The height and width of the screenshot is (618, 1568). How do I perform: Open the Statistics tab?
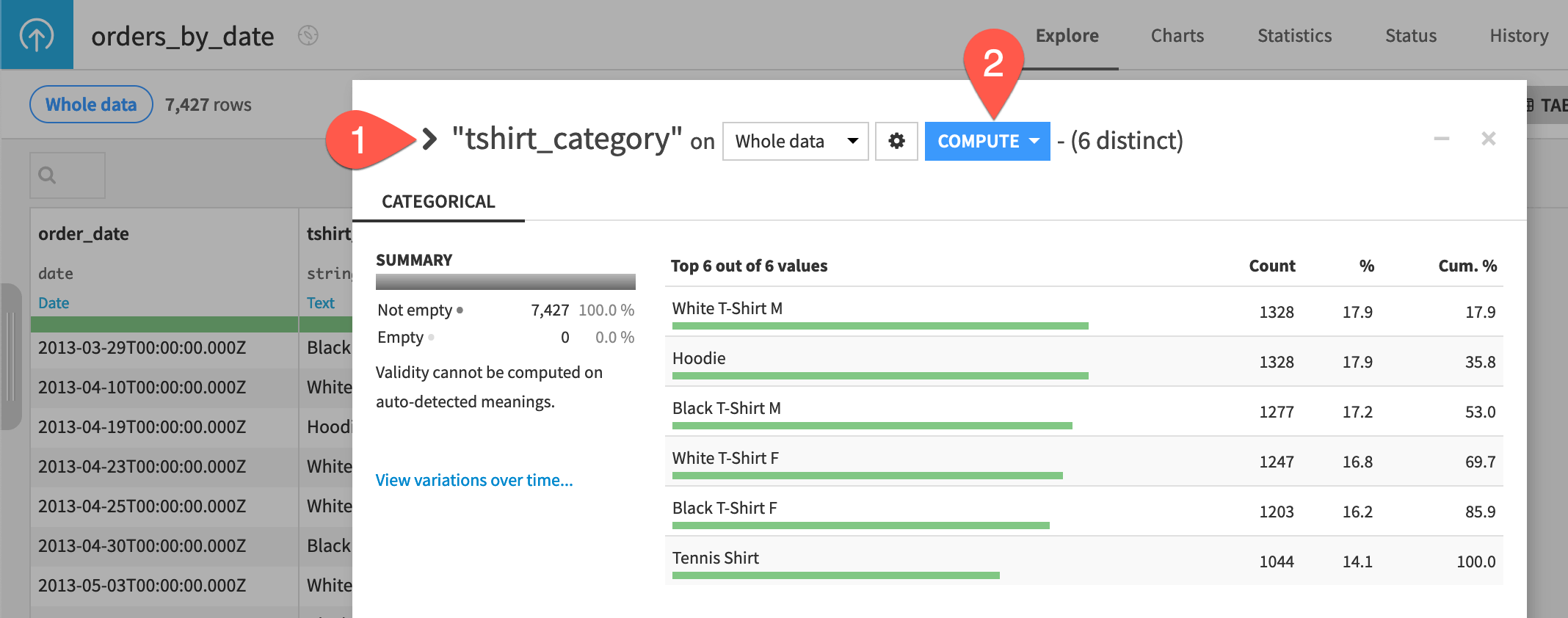[x=1295, y=36]
